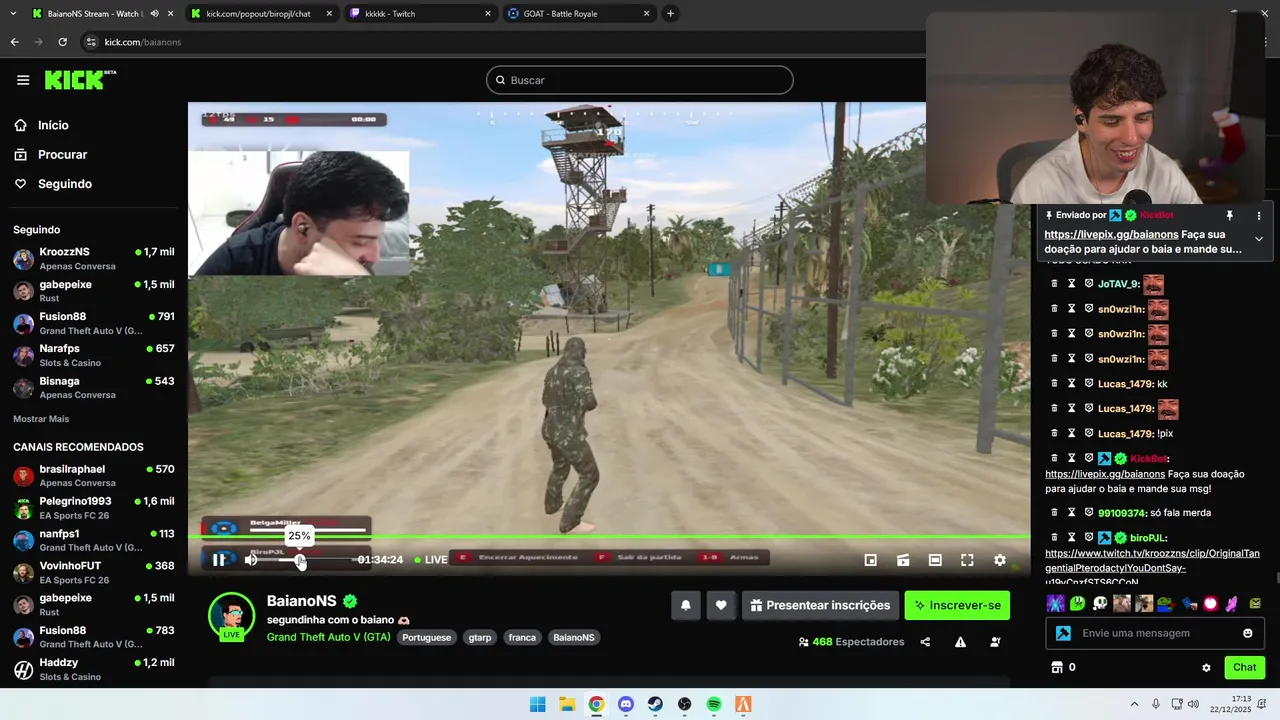Send message with green Chat button

pos(1244,667)
